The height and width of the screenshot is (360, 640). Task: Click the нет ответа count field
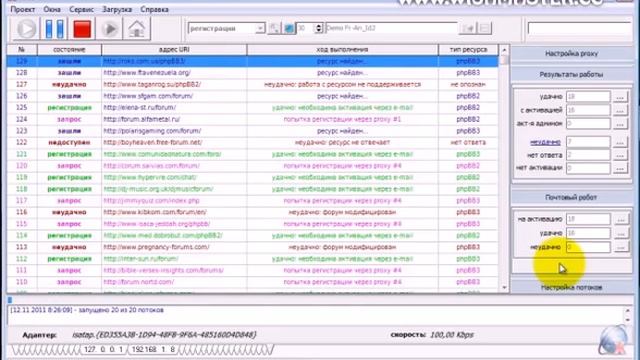pyautogui.click(x=588, y=155)
